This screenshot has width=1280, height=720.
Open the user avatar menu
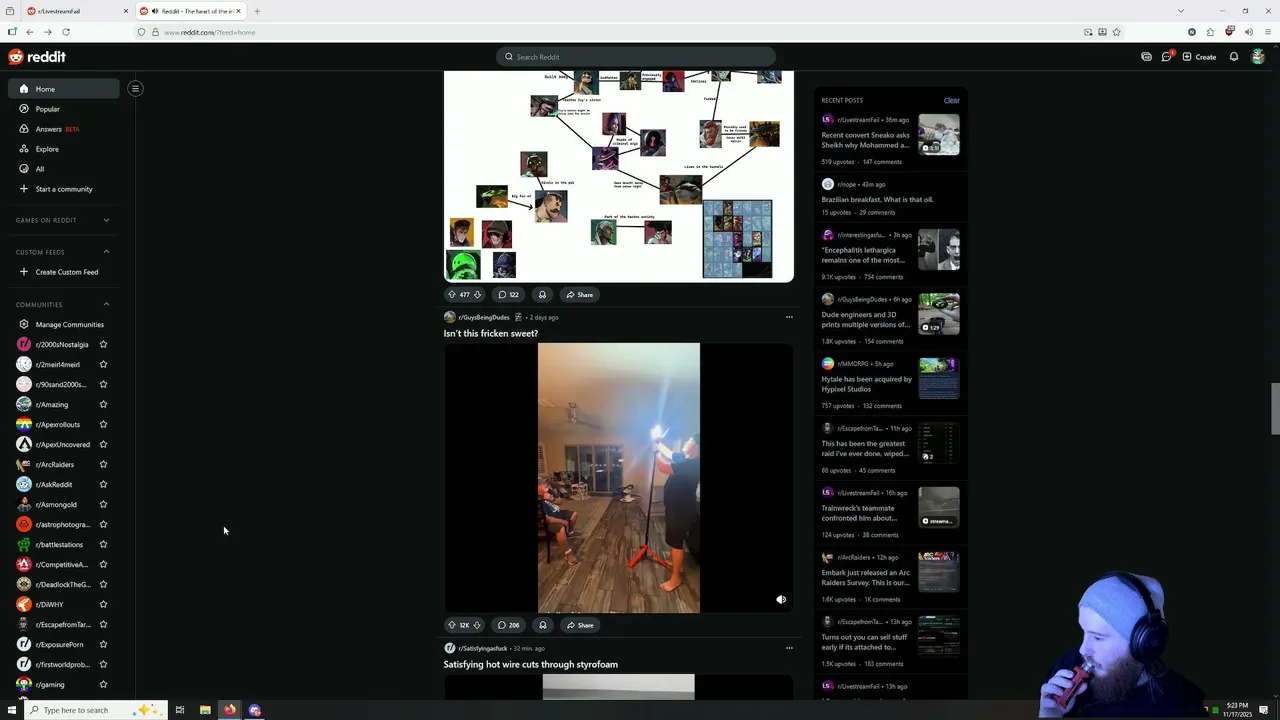coord(1258,57)
